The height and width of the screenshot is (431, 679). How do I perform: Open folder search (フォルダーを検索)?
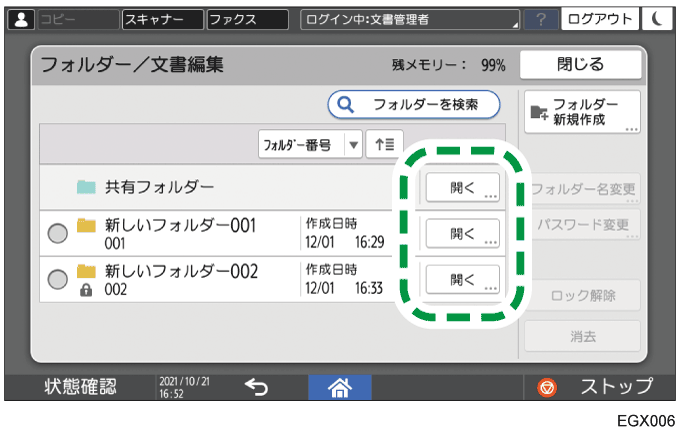point(414,104)
